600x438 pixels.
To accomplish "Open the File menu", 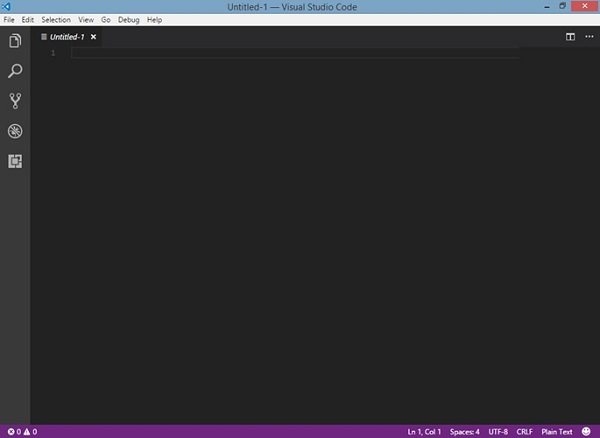I will [9, 20].
